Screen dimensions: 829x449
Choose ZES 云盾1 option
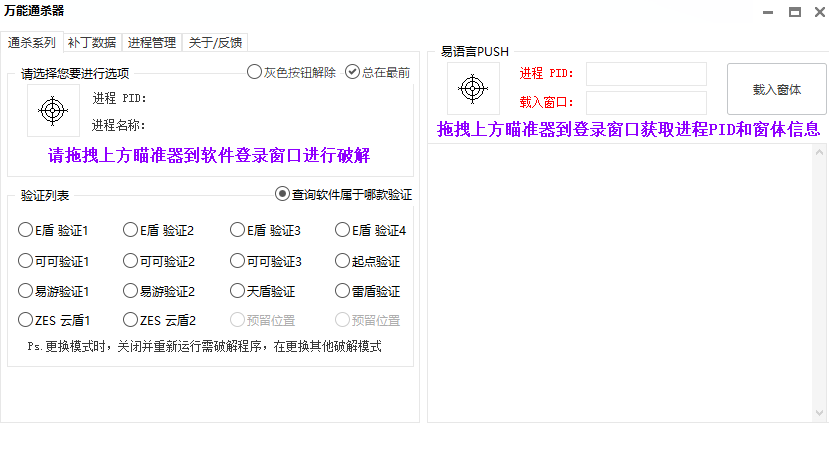54,320
